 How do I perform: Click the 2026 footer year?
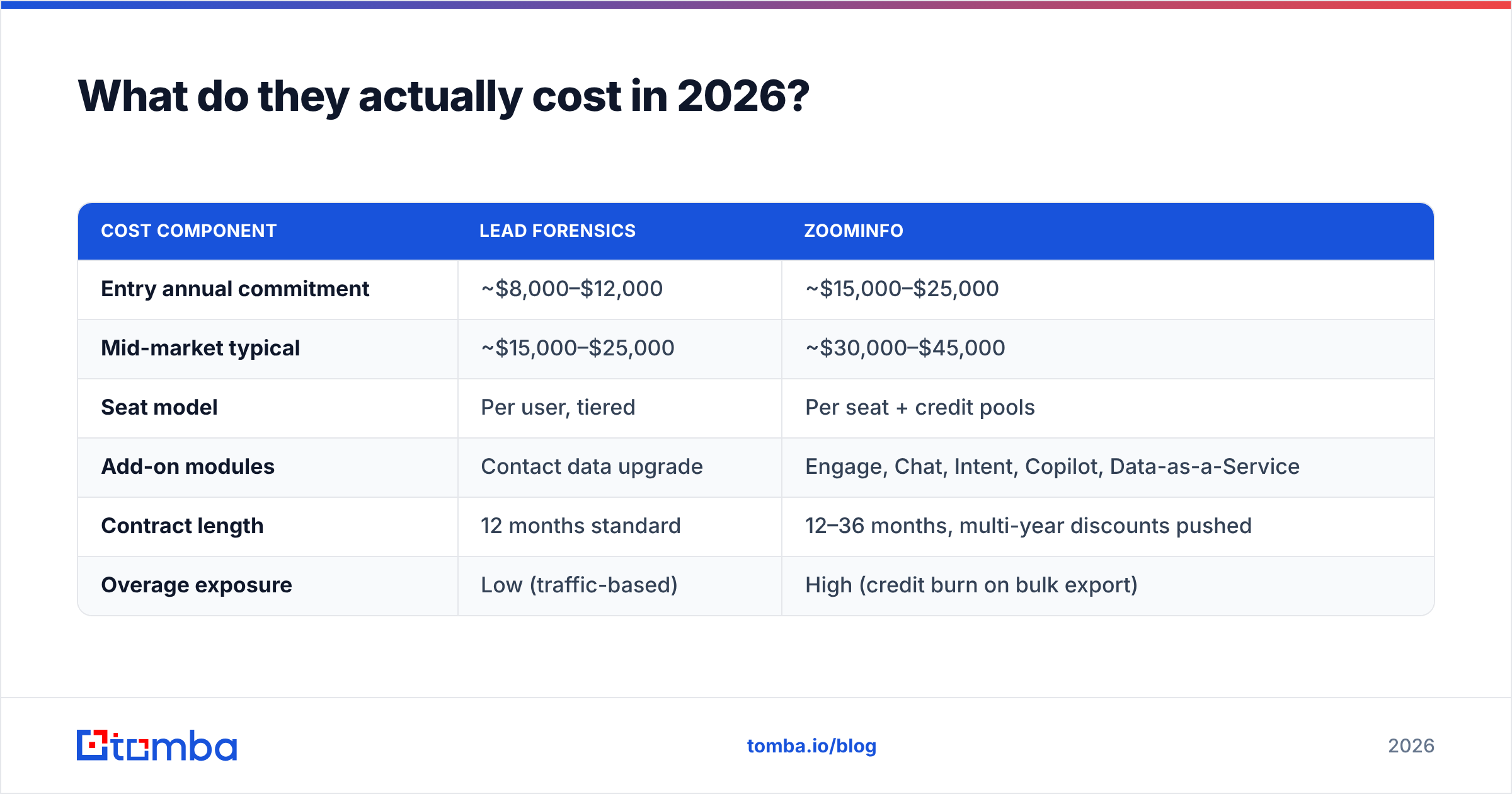[1411, 746]
